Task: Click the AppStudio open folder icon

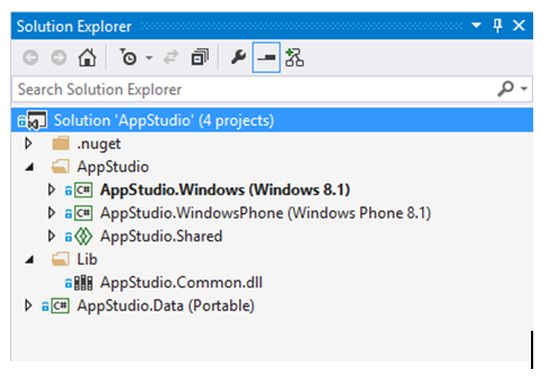Action: click(60, 166)
